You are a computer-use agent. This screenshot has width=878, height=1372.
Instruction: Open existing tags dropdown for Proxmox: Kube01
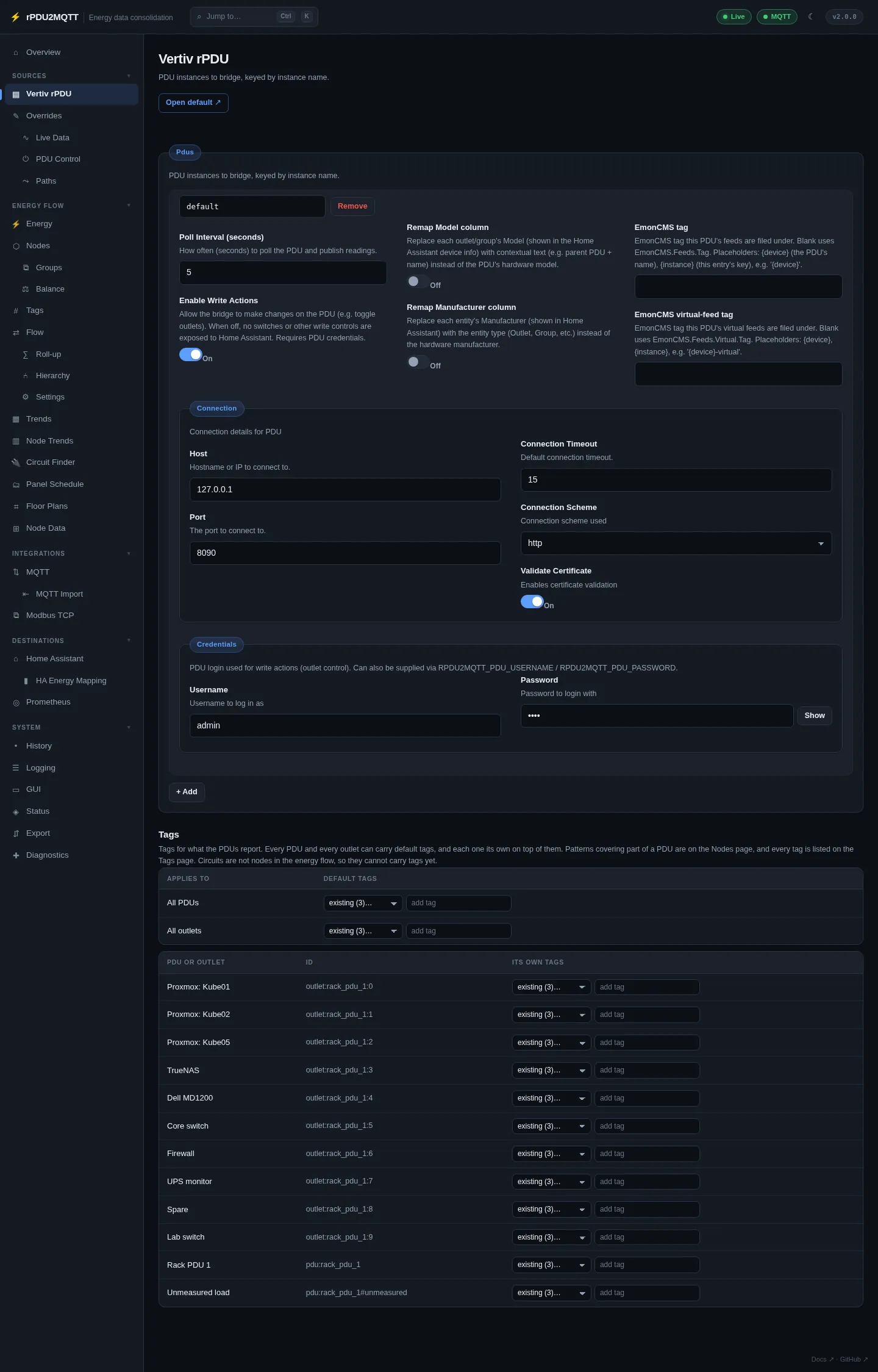point(551,987)
